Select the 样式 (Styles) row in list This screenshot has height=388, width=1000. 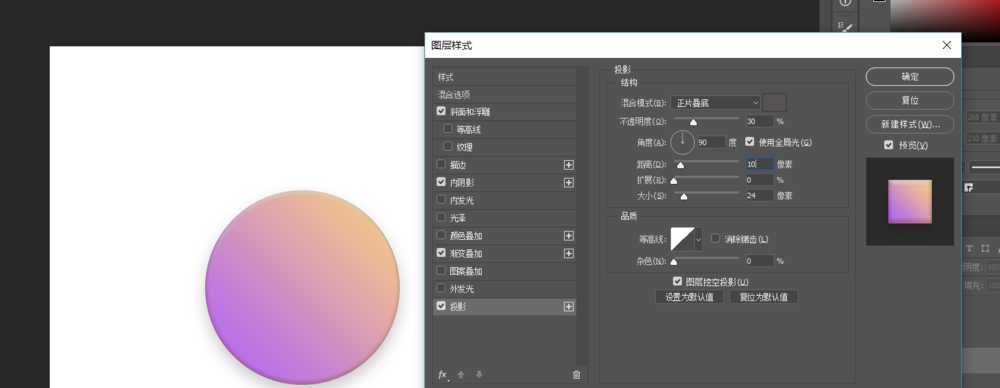(x=504, y=77)
